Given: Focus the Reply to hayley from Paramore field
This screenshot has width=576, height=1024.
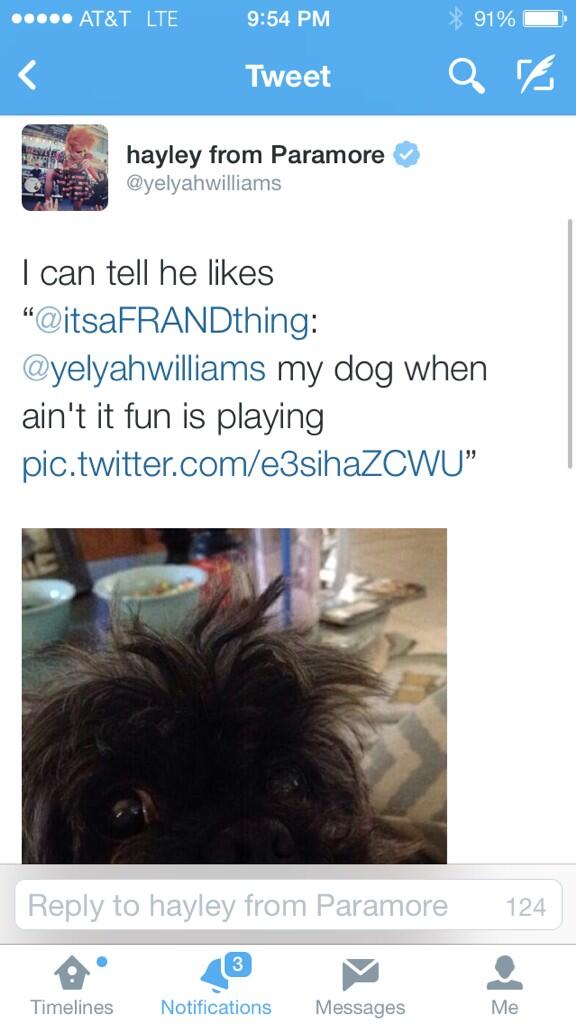Looking at the screenshot, I should click(x=288, y=905).
